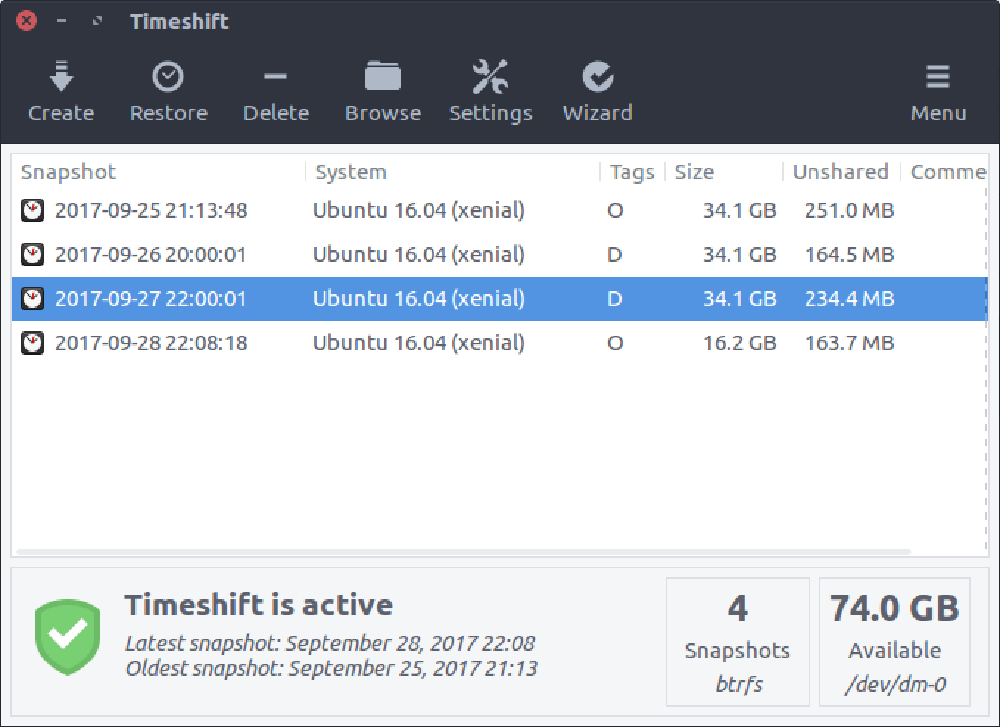Sort snapshots by the Size column header
This screenshot has width=1000, height=727.
(693, 172)
